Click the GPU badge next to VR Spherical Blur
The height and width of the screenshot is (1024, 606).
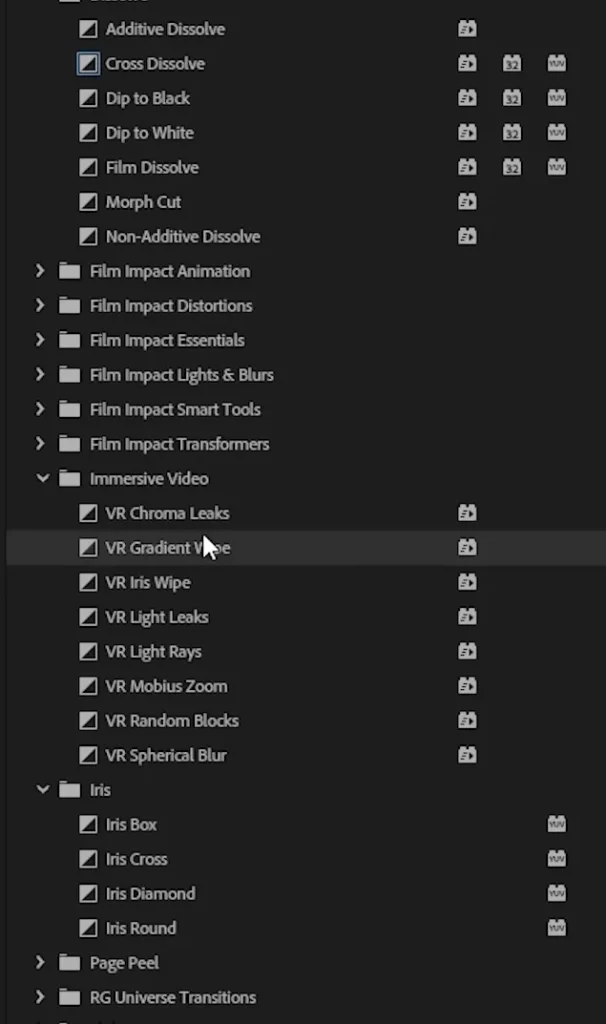(x=466, y=755)
